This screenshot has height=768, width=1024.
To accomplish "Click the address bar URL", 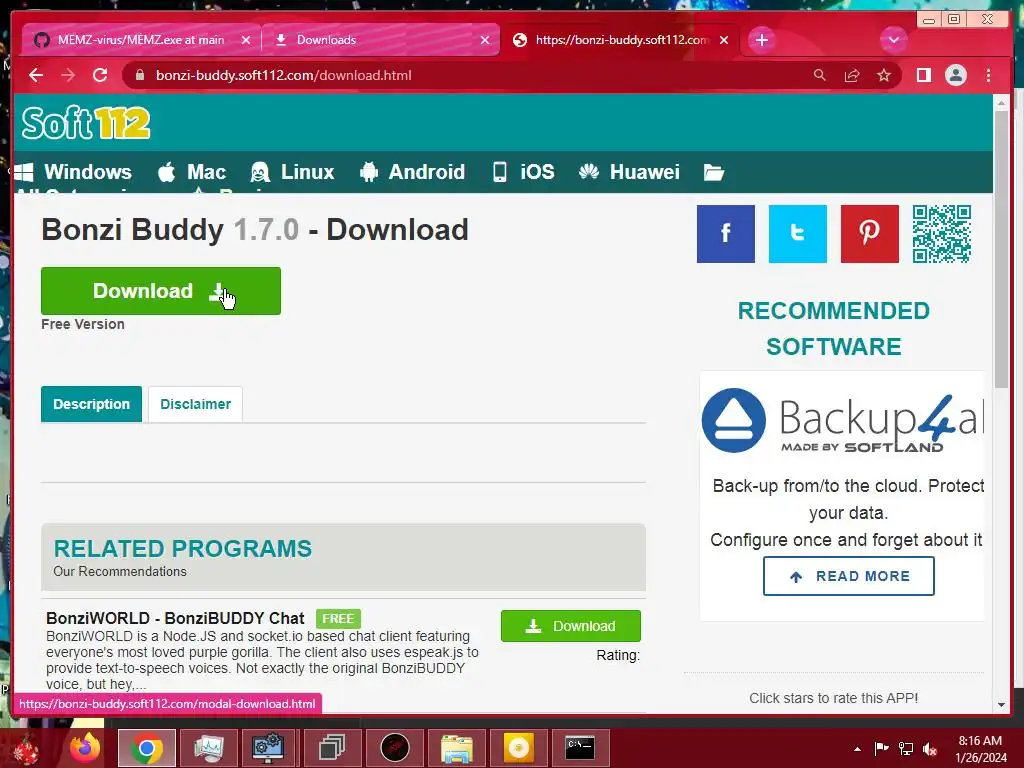I will click(x=283, y=75).
